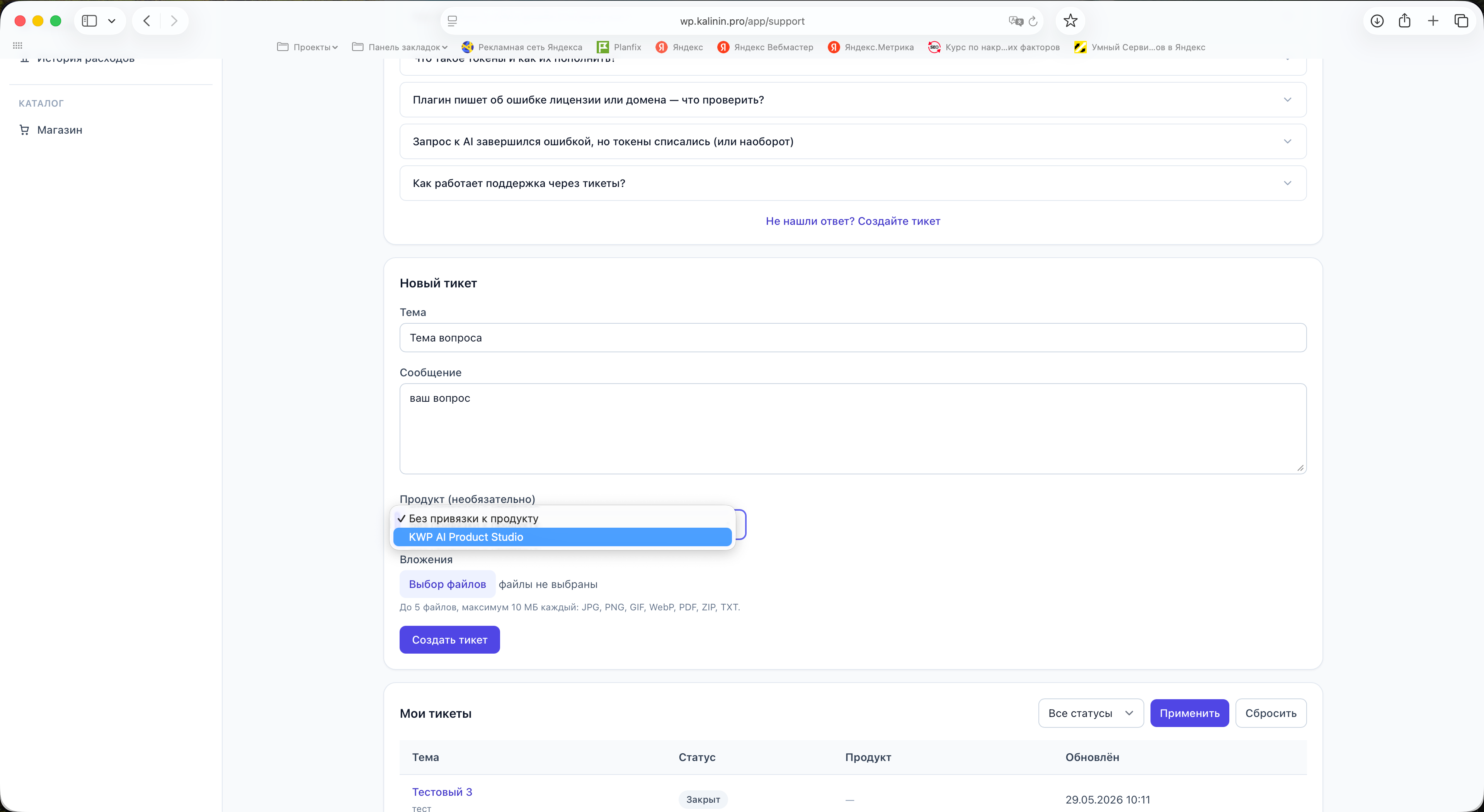Select Без привязки к продукту option
Viewport: 1484px width, 812px height.
[562, 518]
